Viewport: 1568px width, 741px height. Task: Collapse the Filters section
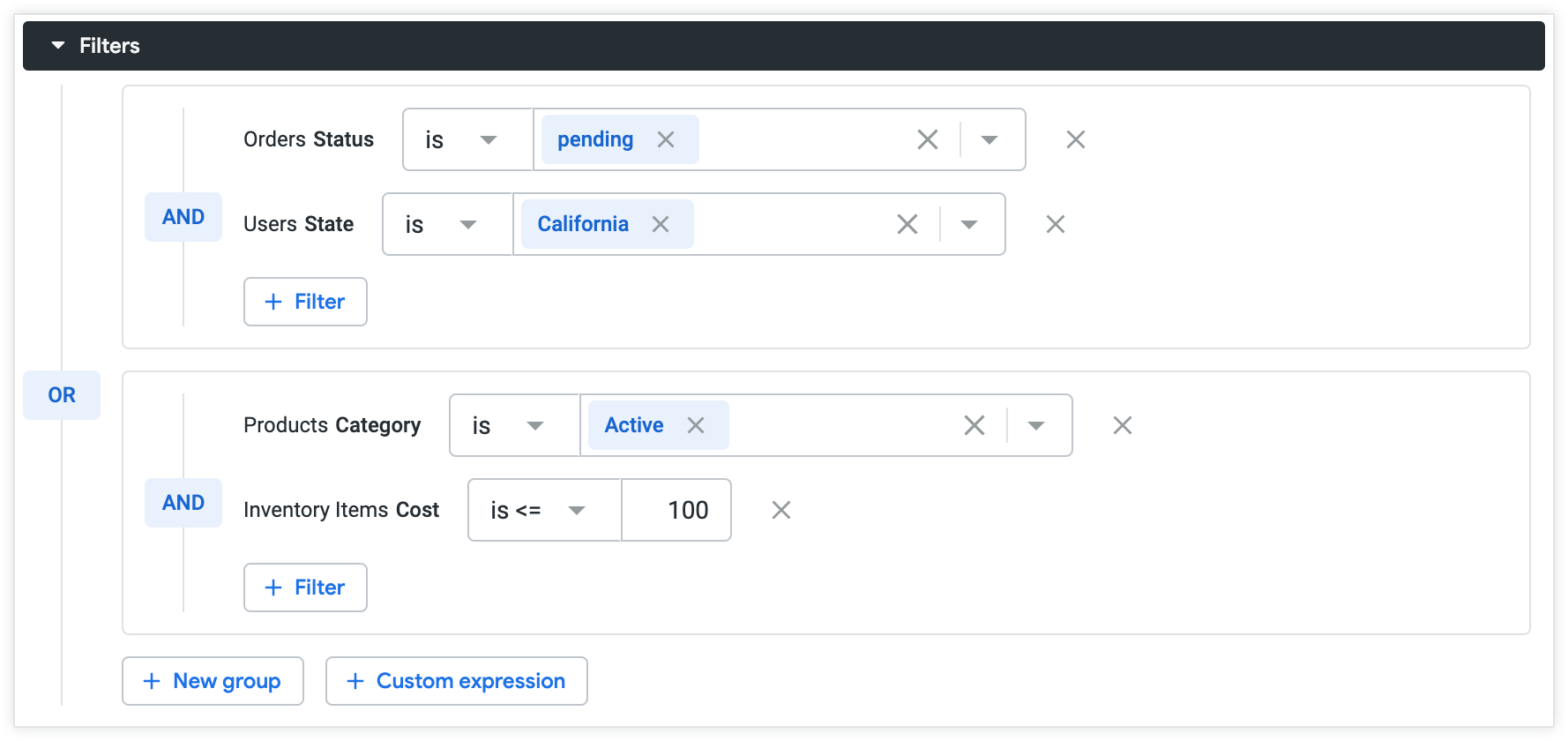coord(58,45)
